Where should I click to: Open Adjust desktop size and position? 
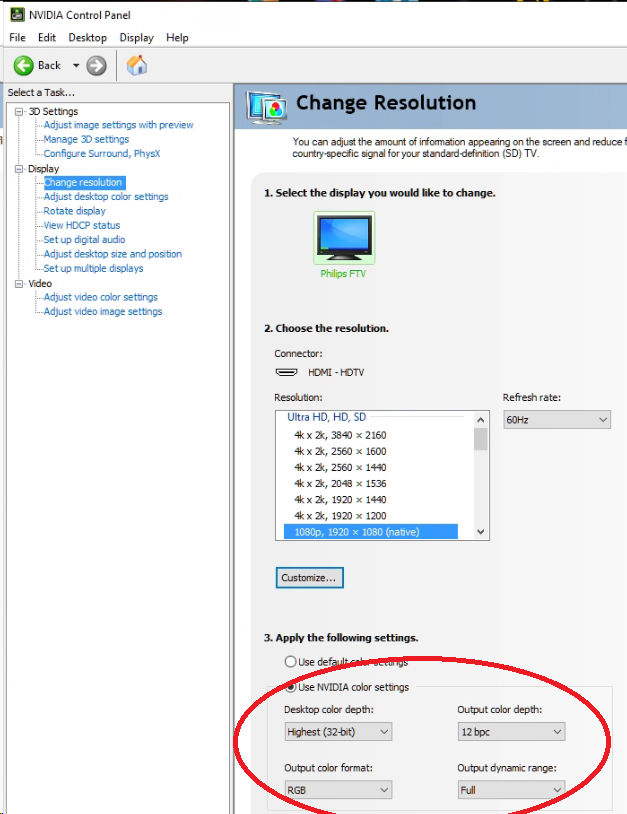click(113, 254)
